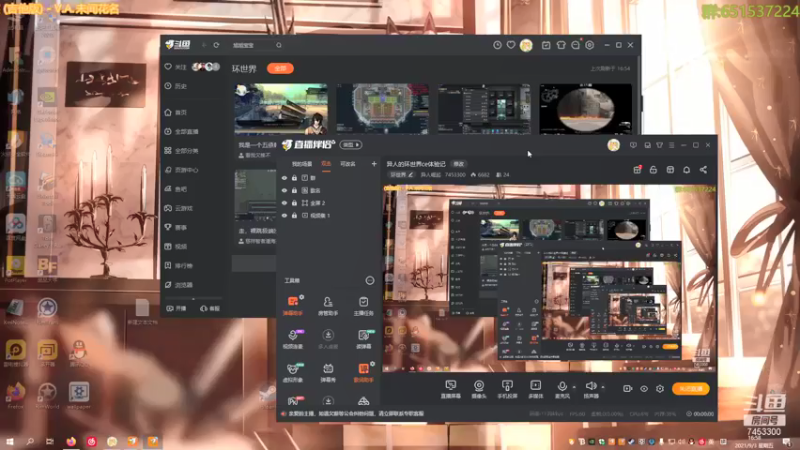Open the Douyu client's settings gear in the toolbar

click(590, 45)
